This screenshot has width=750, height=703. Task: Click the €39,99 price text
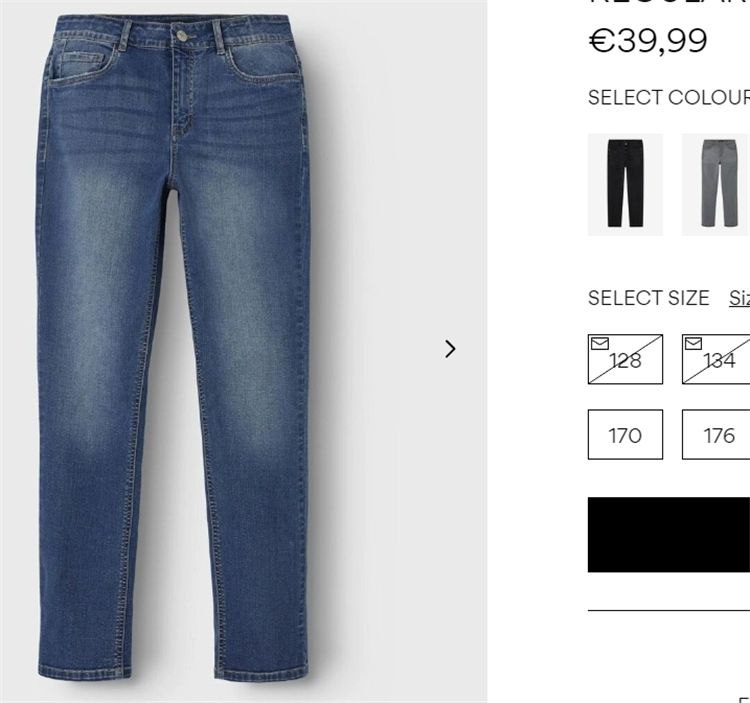[x=648, y=41]
